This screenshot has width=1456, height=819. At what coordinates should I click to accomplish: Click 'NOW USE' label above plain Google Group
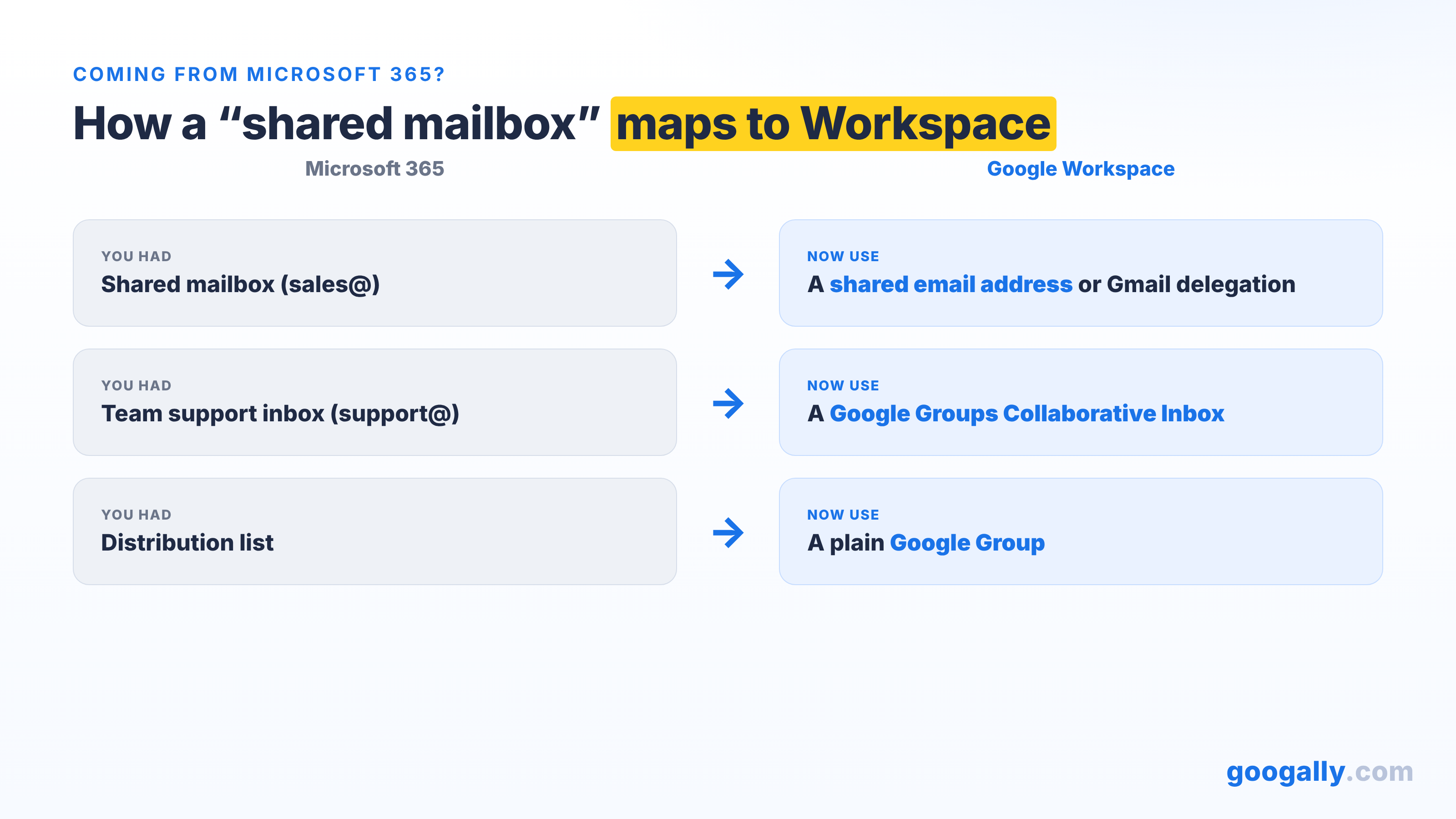pyautogui.click(x=843, y=515)
